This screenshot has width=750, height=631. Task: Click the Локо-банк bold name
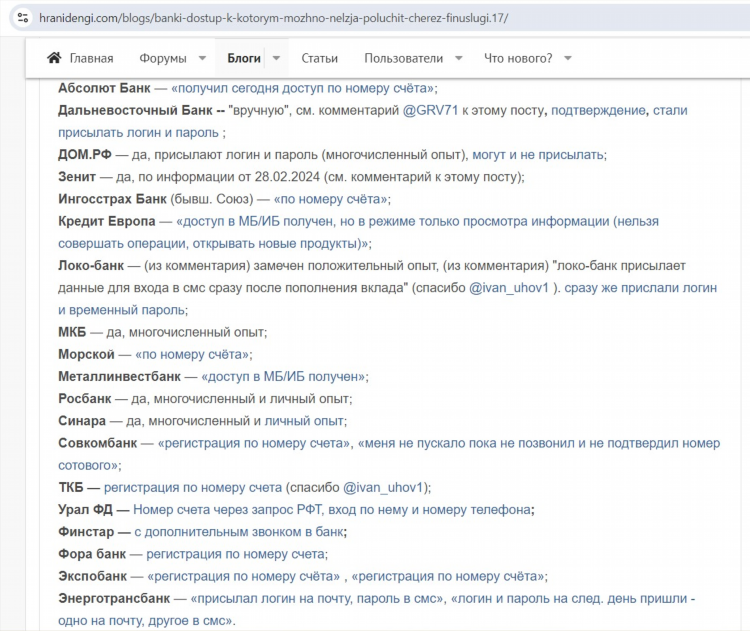click(91, 266)
